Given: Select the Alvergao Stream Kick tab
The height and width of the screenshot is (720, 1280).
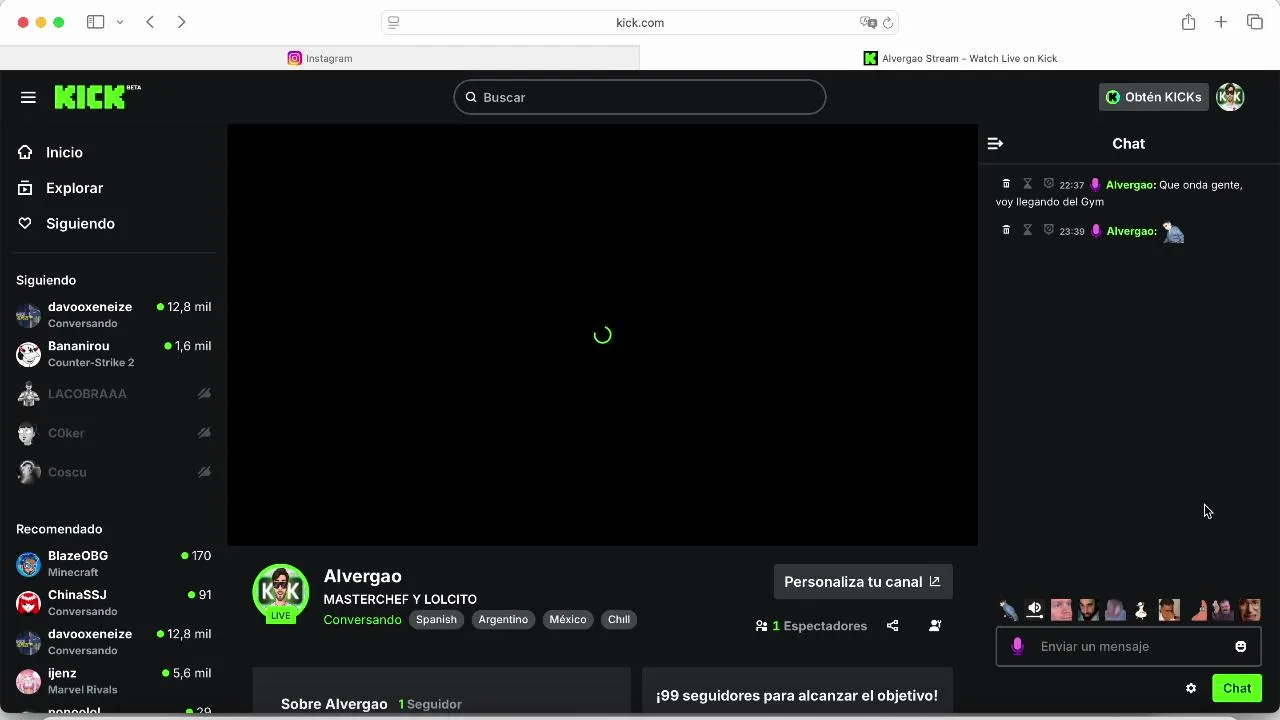Looking at the screenshot, I should pos(960,58).
